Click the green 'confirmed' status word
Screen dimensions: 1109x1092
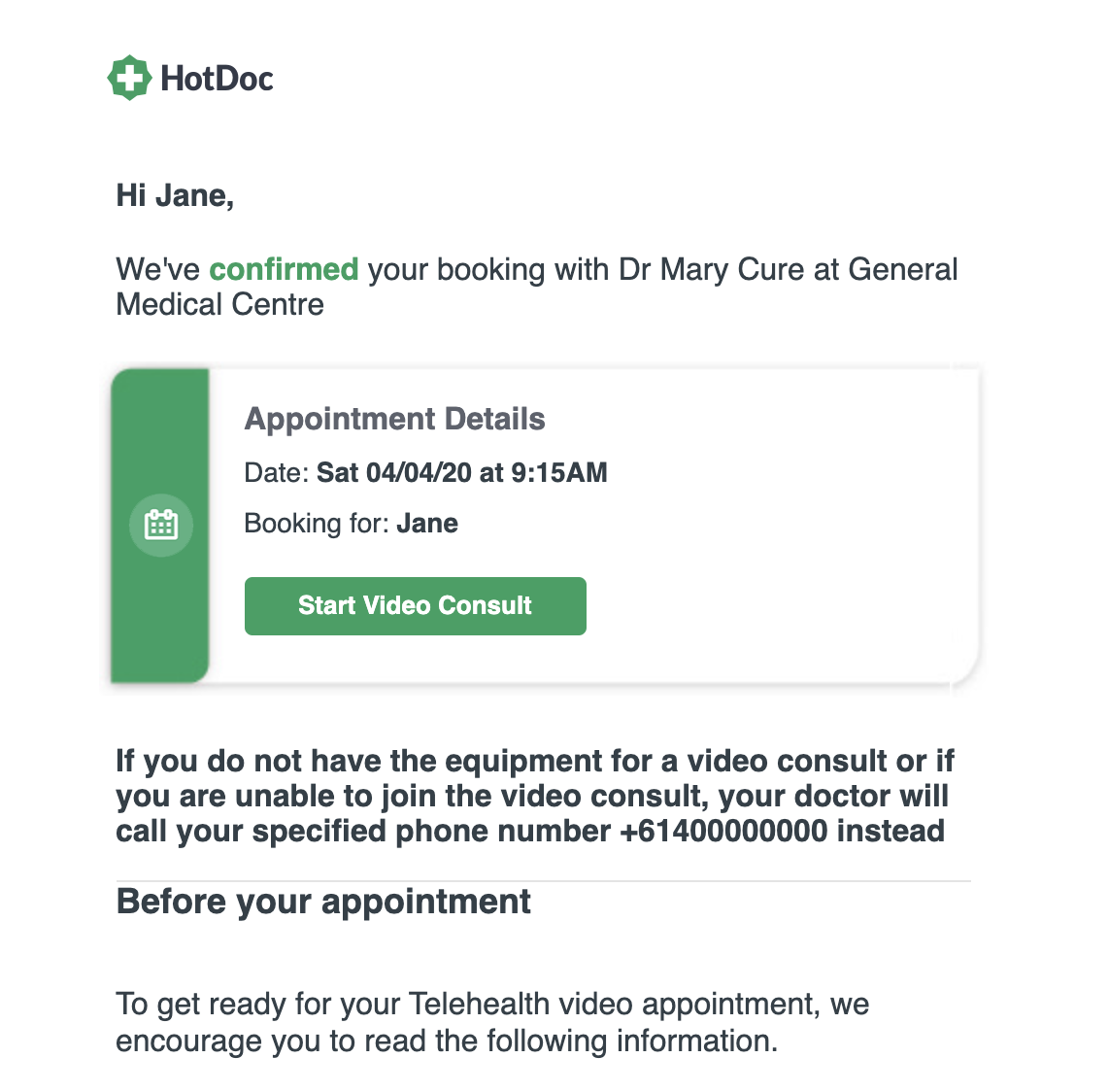click(284, 269)
